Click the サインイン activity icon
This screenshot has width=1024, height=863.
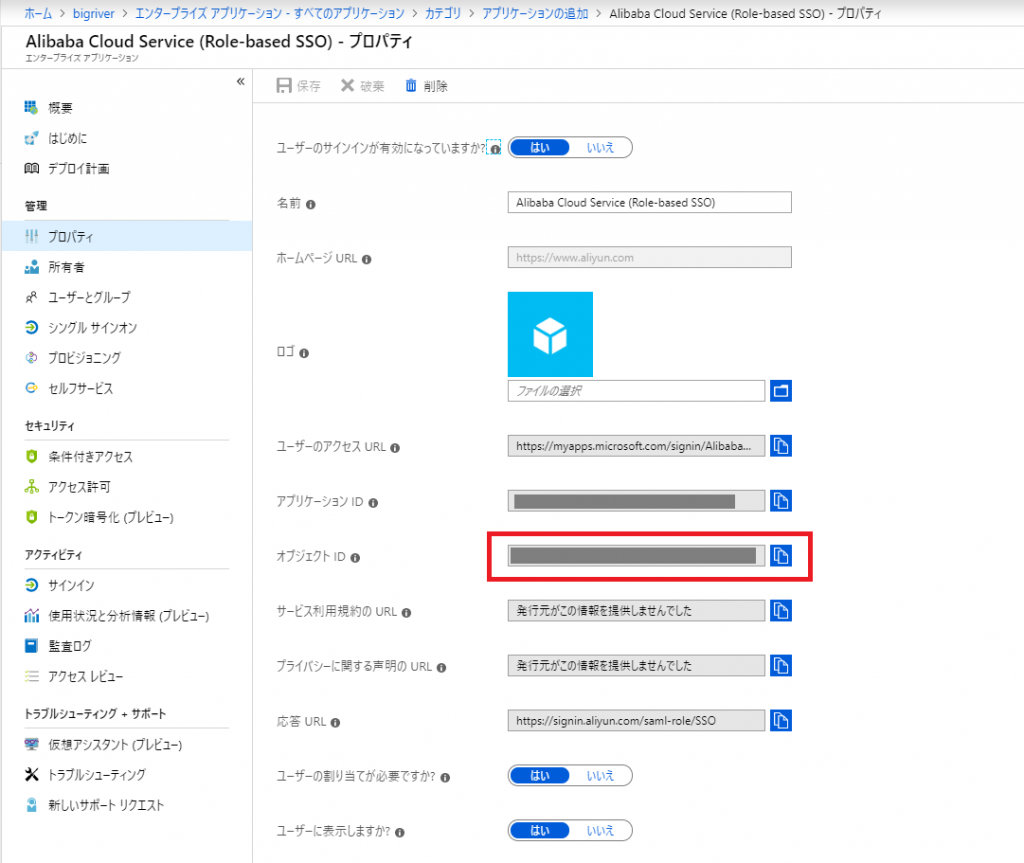click(31, 585)
